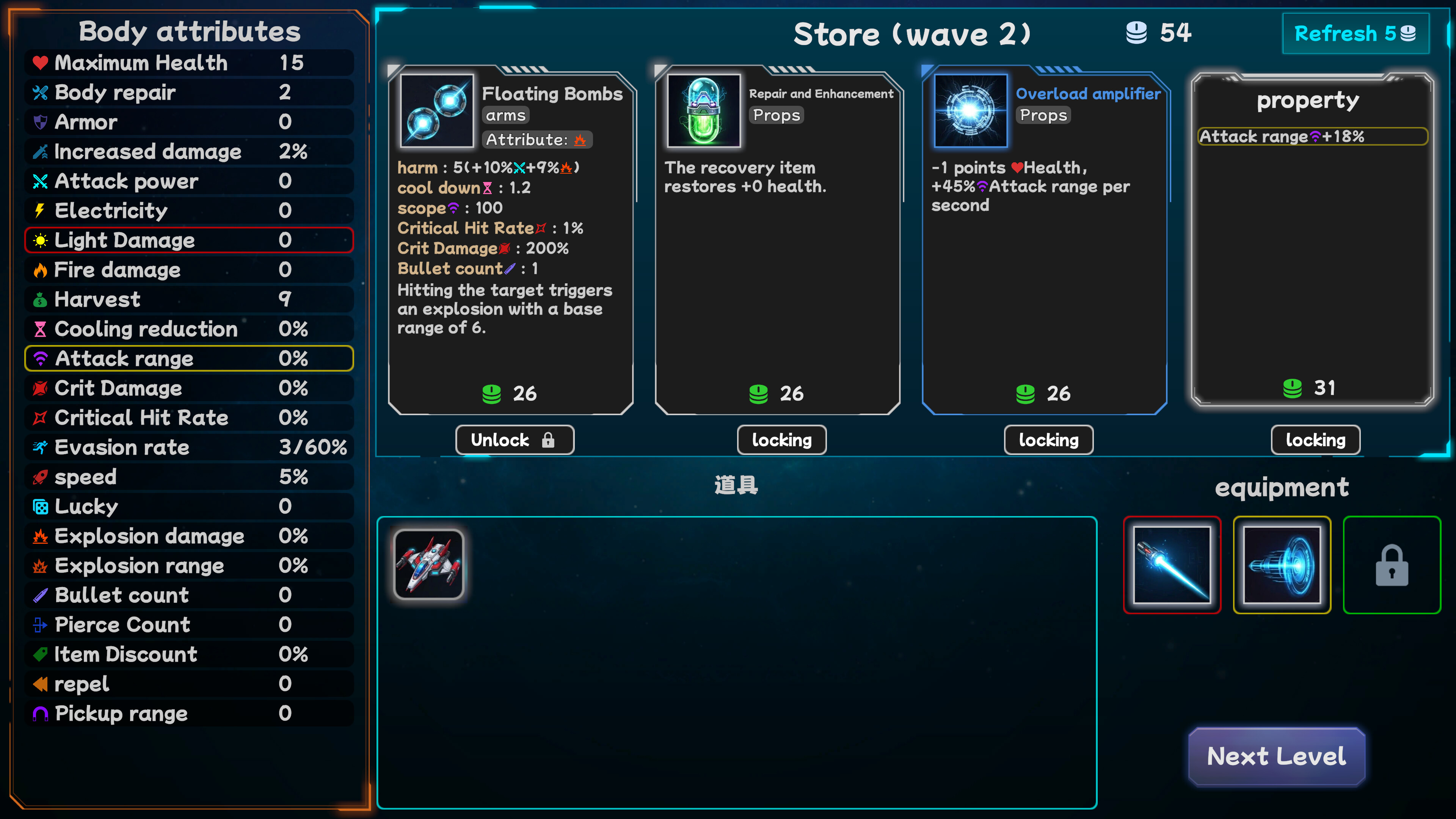Select the Floating Bombs weapon icon

coord(436,111)
